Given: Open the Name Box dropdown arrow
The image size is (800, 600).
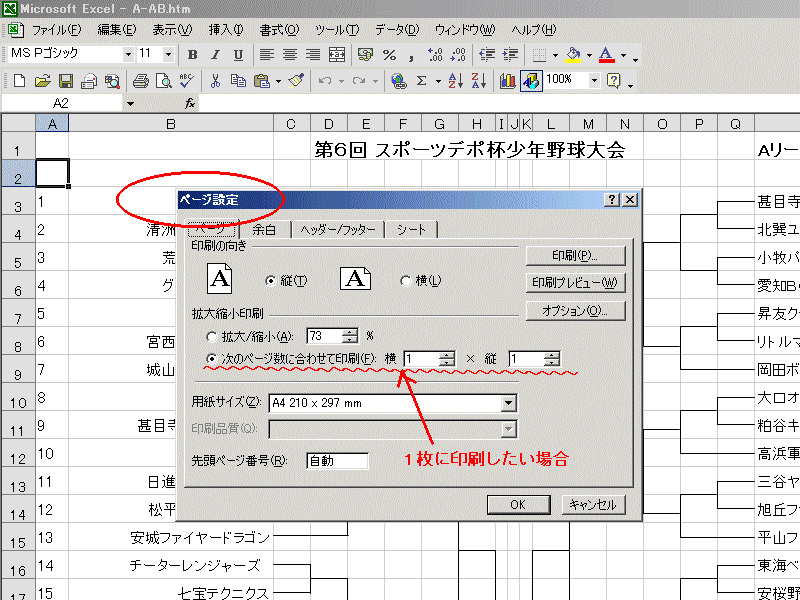Looking at the screenshot, I should coord(131,104).
